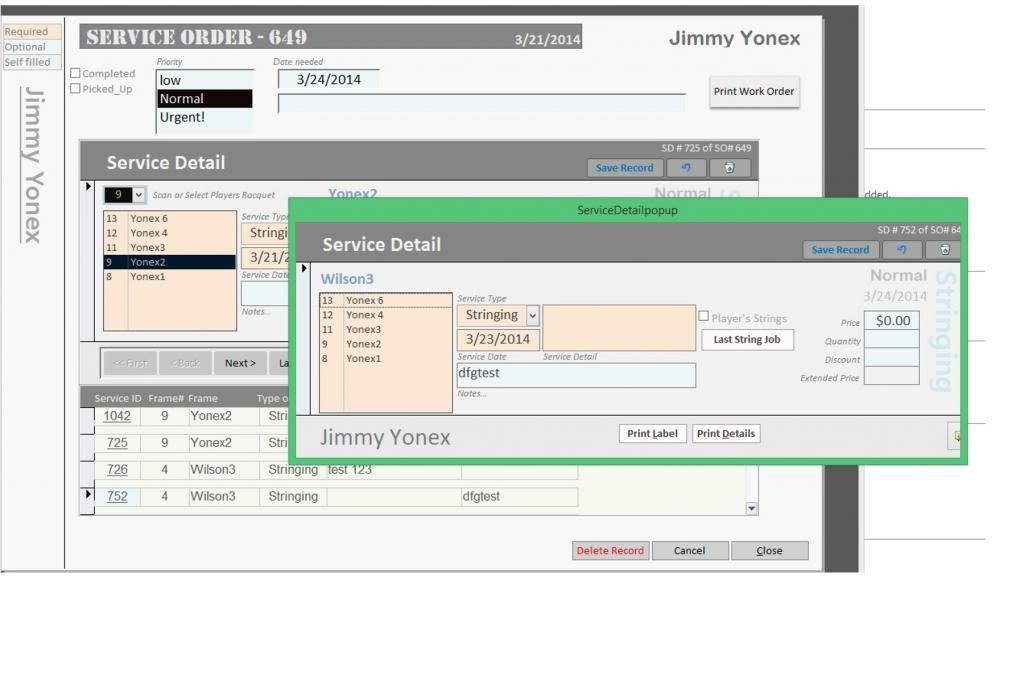
Task: Select Yonex1 in popup racquet list
Action: tap(385, 358)
